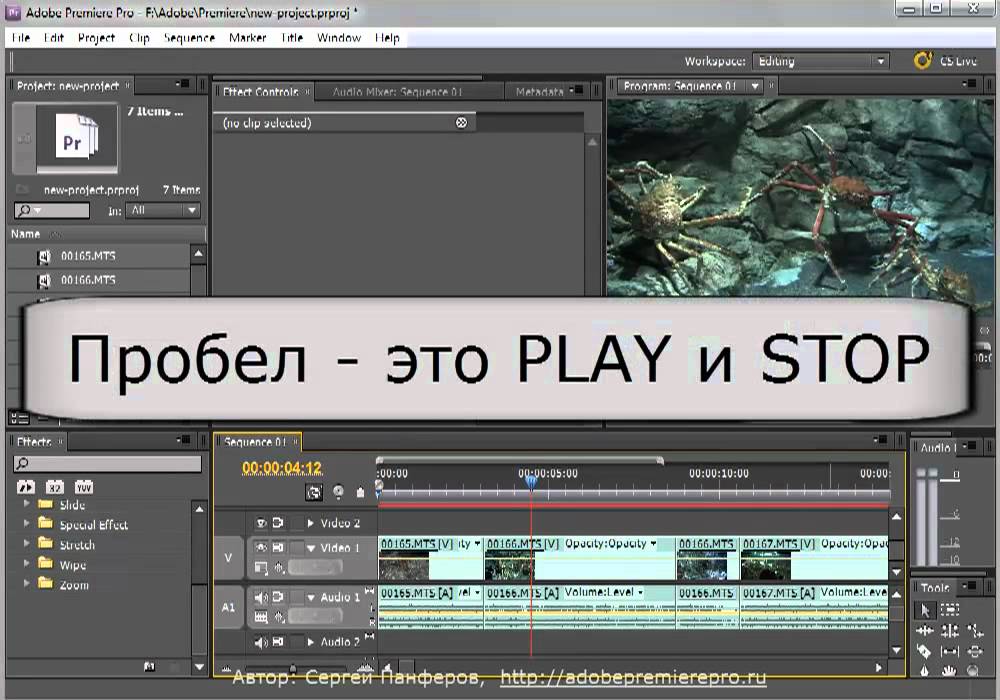
Task: Toggle Sync Lock on Audio 2 track
Action: coord(278,642)
